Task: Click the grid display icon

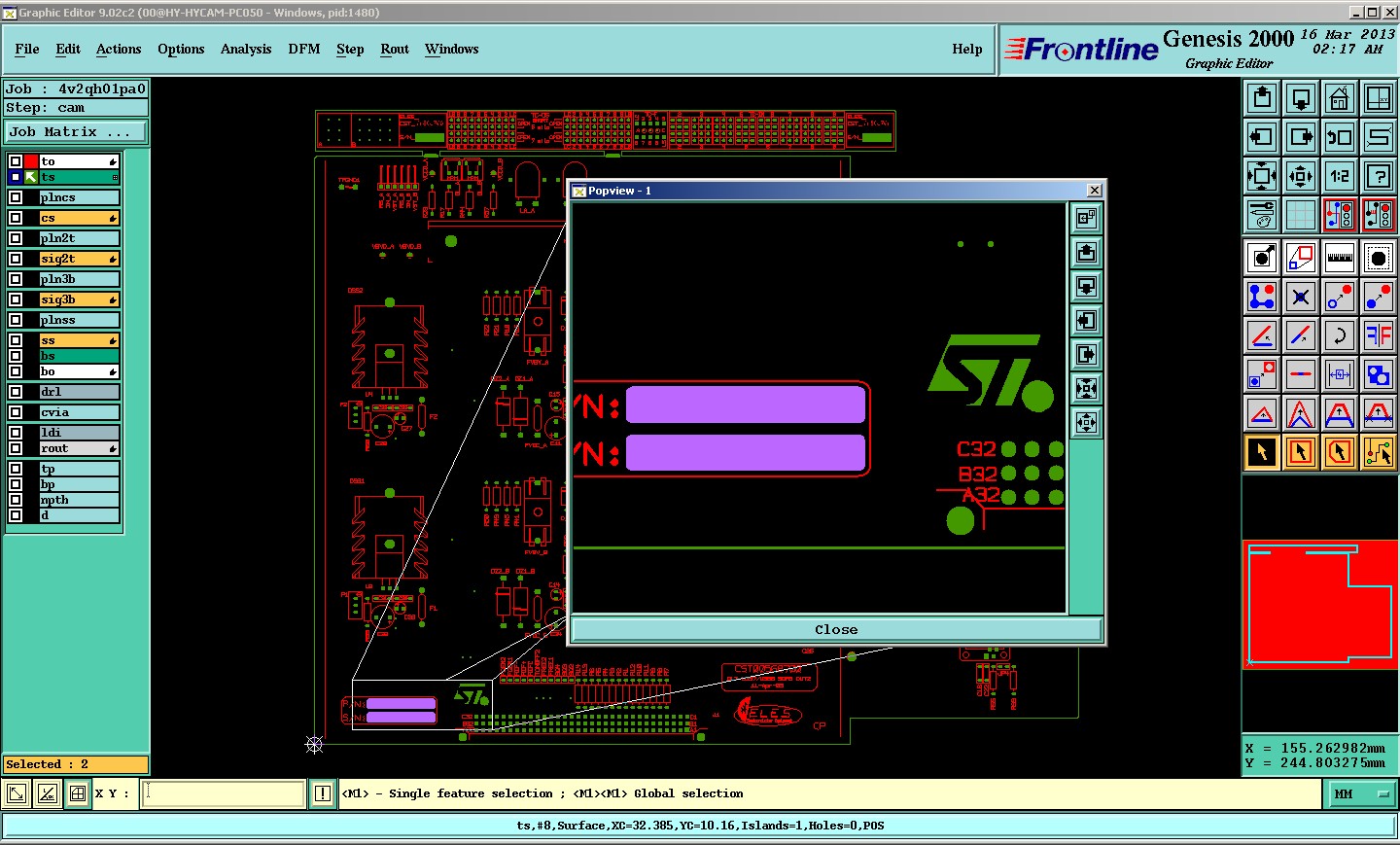Action: (x=1301, y=215)
